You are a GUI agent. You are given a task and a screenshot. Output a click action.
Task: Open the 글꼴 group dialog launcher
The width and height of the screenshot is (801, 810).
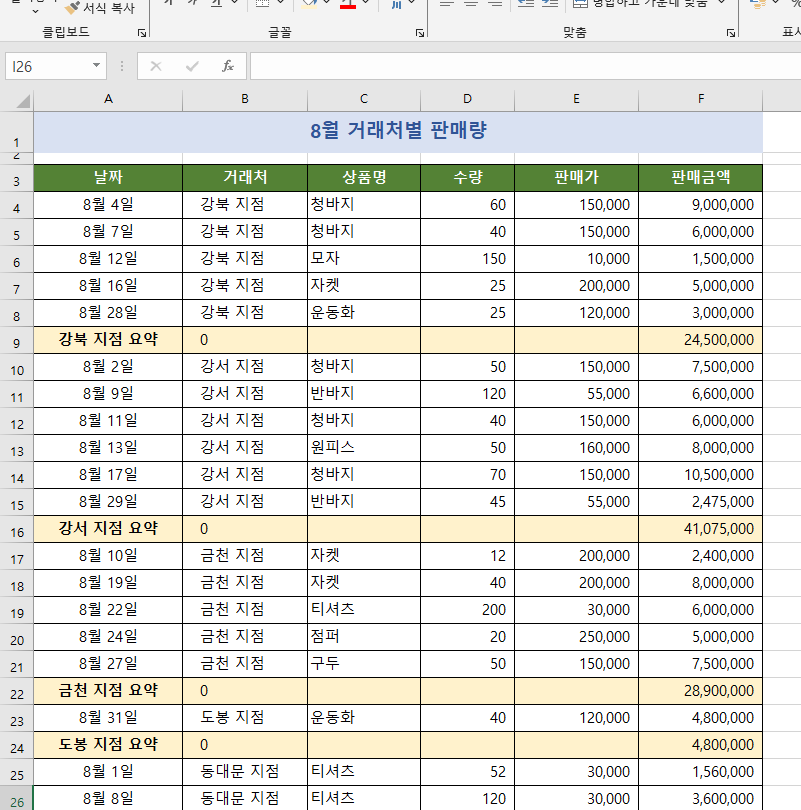[x=420, y=33]
